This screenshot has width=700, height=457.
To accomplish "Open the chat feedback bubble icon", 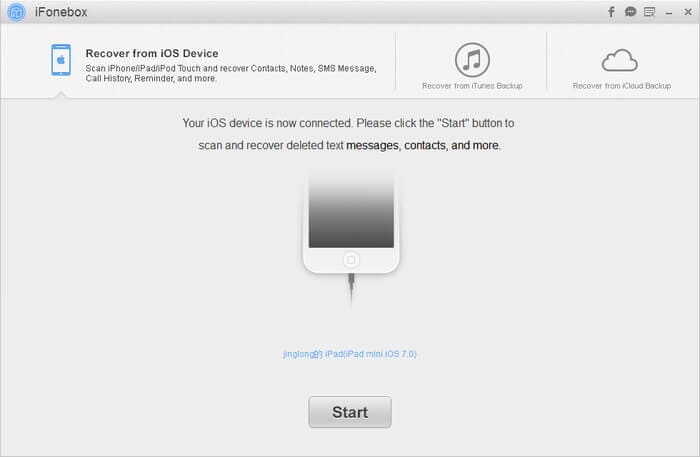I will coord(630,12).
